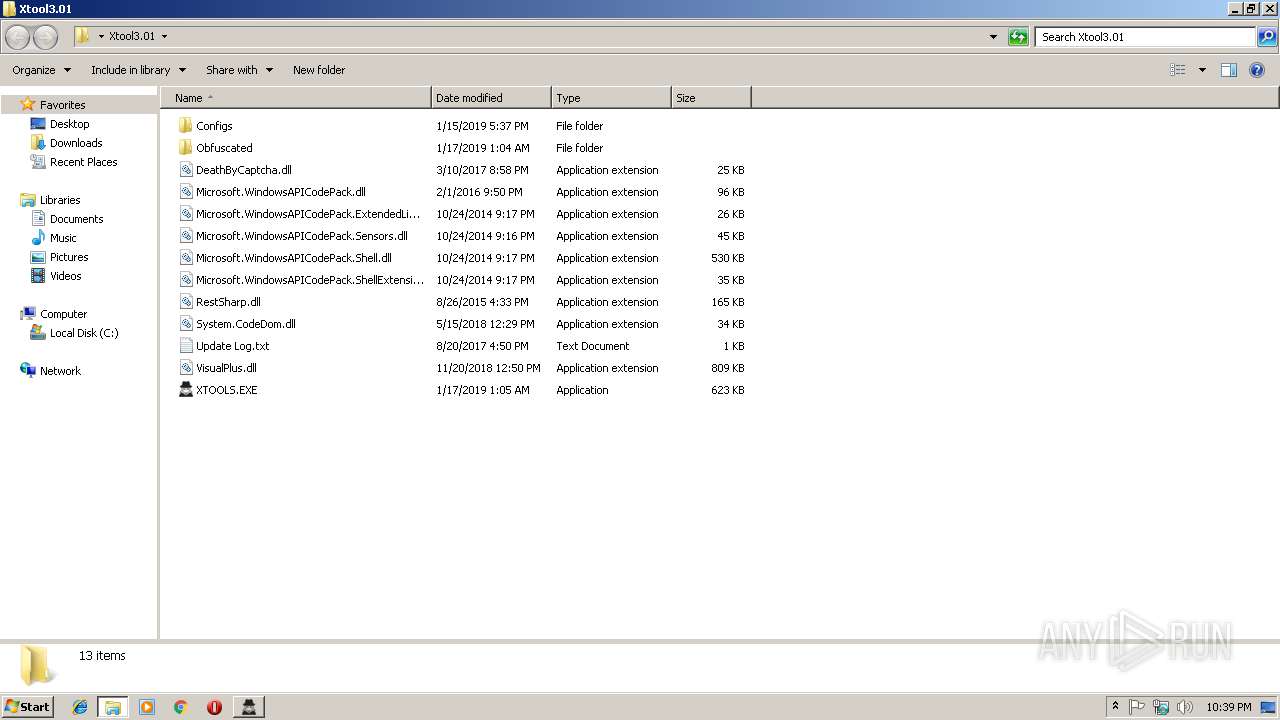Select the System.CodeDom.dll file icon
Screen dimensions: 1280x720
point(185,324)
